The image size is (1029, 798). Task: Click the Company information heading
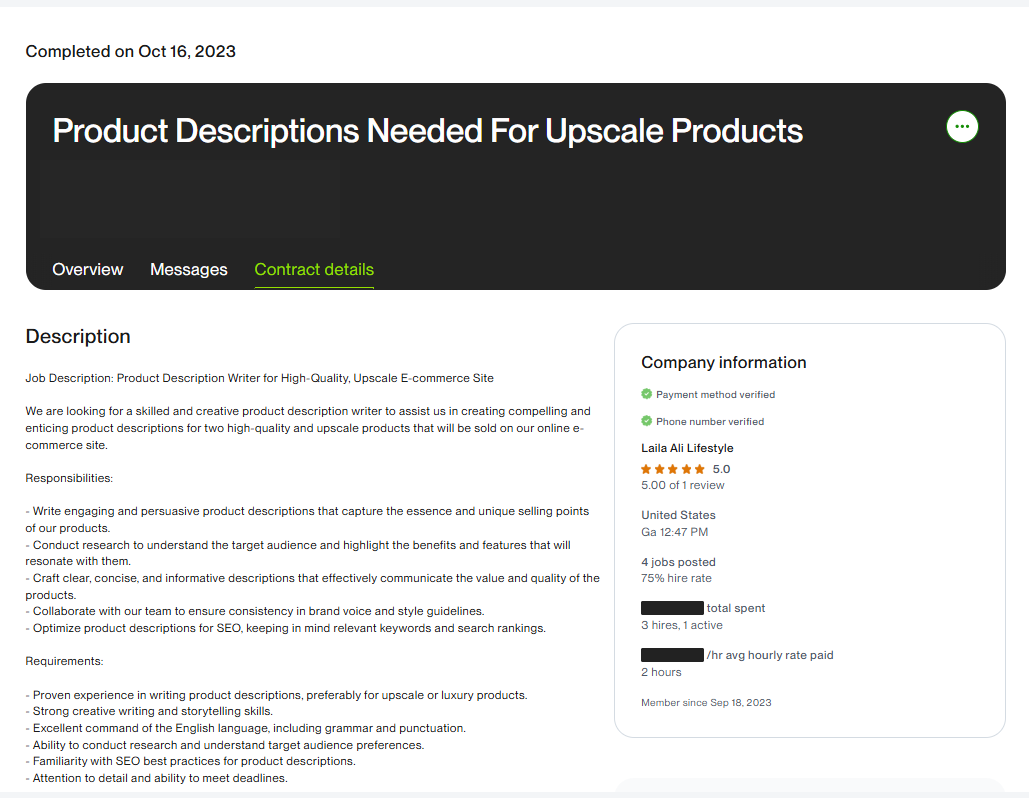(723, 362)
